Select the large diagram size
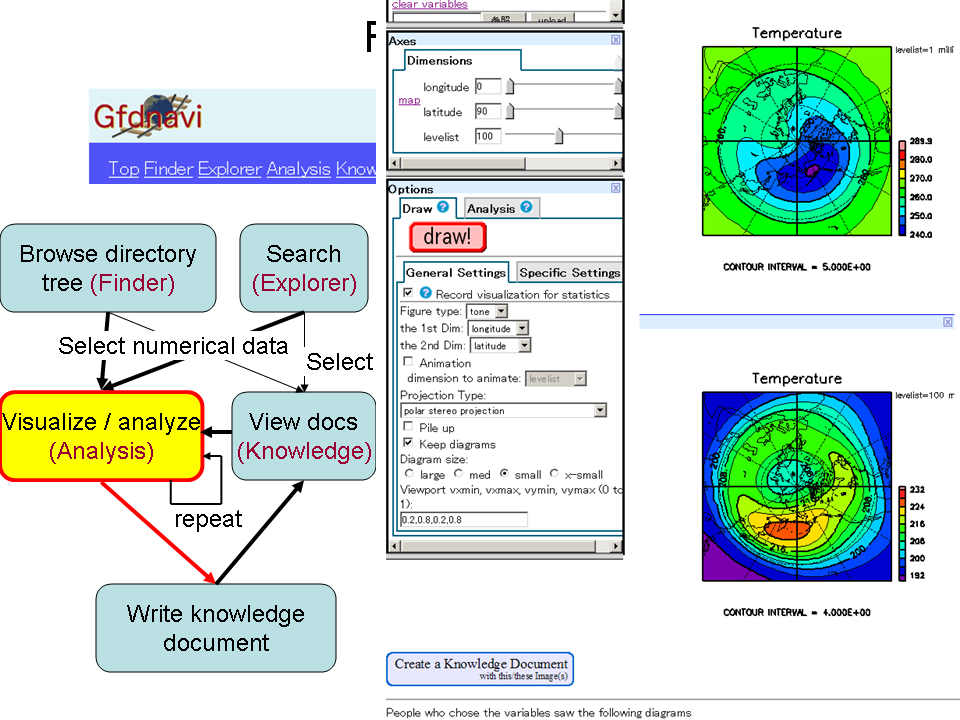The image size is (960, 720). coord(409,473)
